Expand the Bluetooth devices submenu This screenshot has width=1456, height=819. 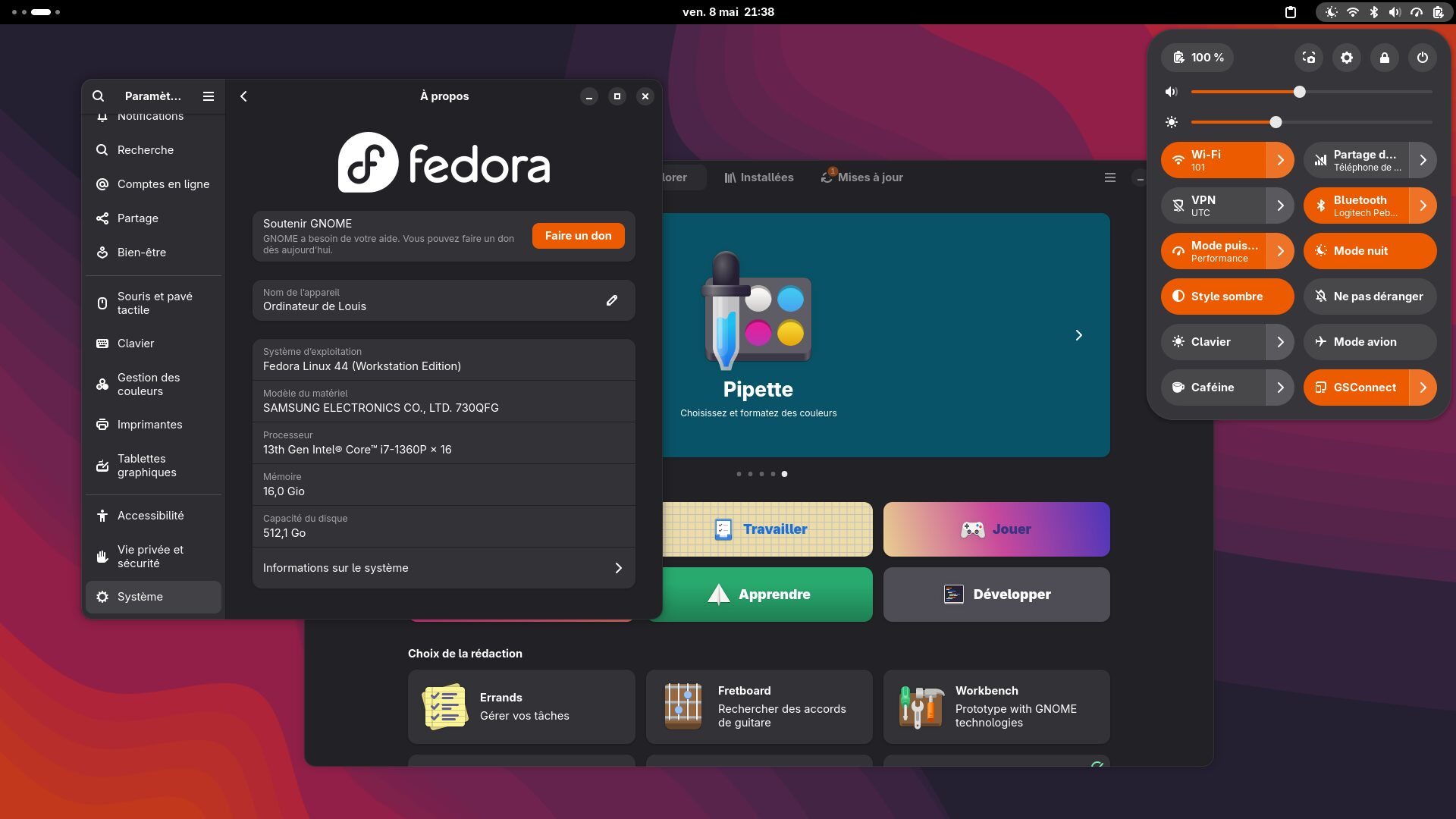[1423, 206]
